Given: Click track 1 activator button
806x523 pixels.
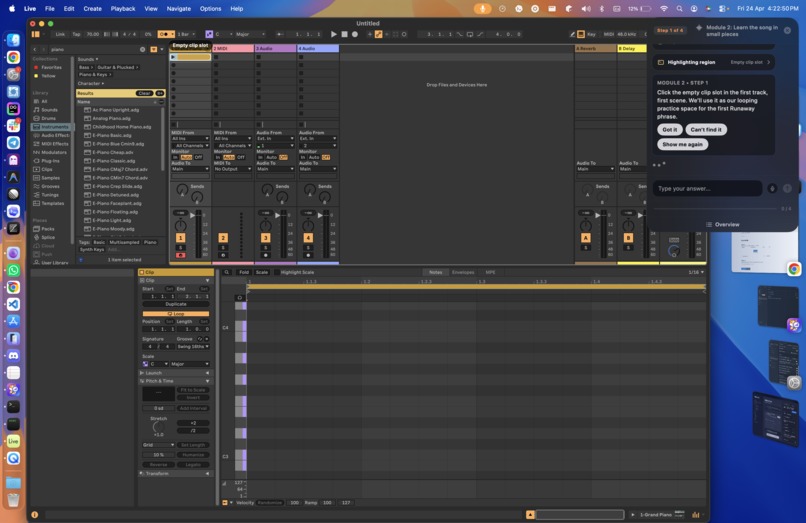Looking at the screenshot, I should point(180,238).
